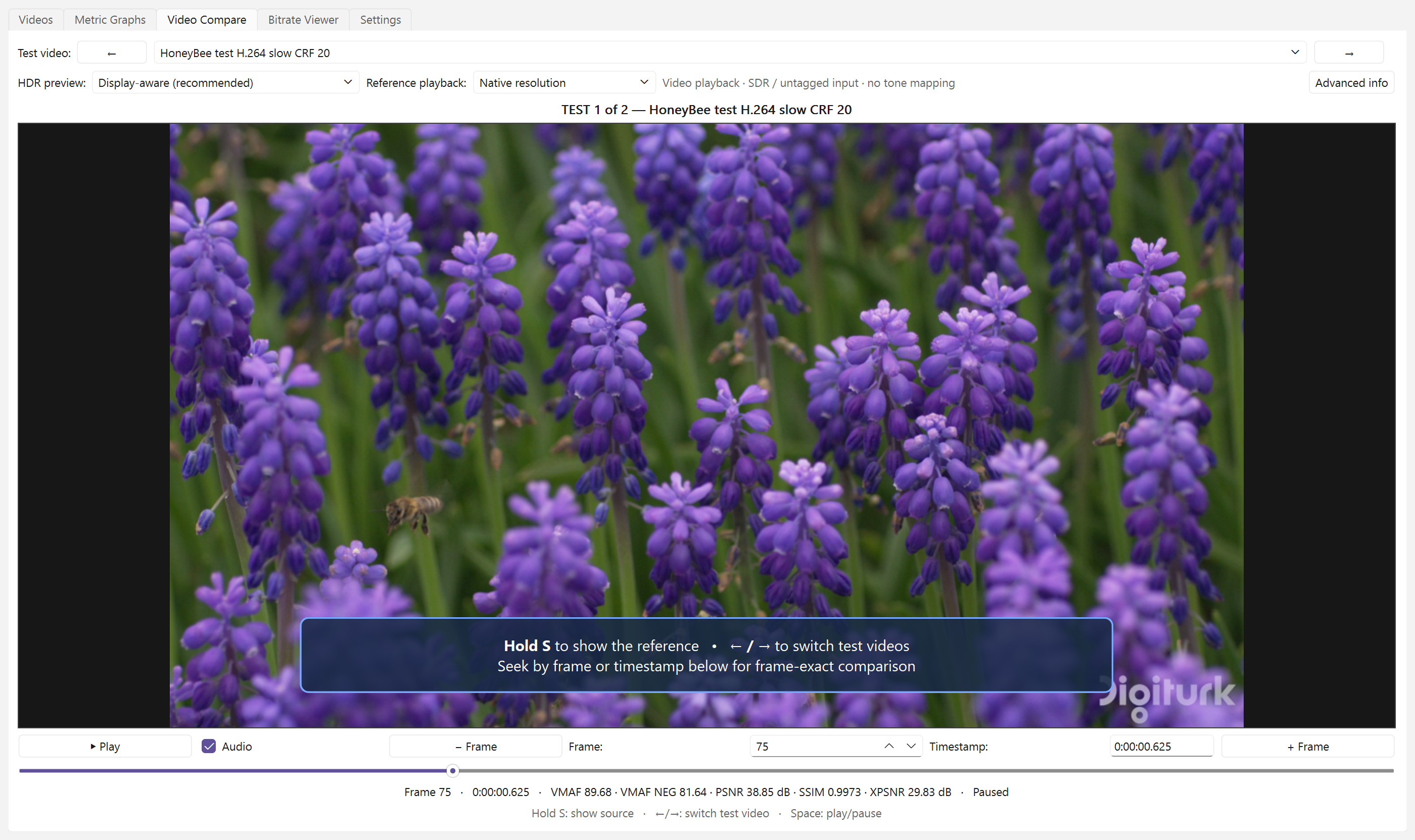Click into the Frame number field

815,746
